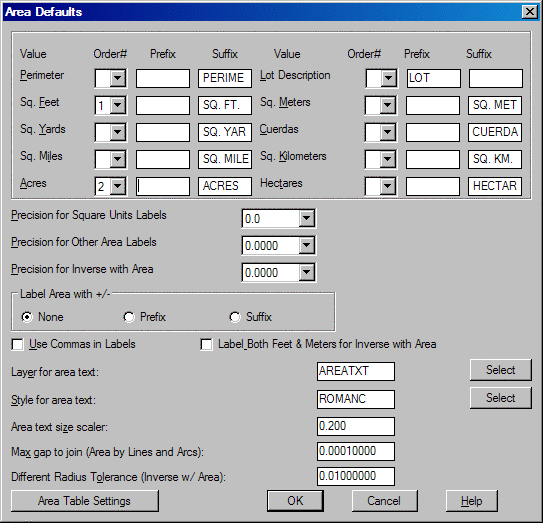Toggle Label Both Feet & Meters checkbox
The width and height of the screenshot is (543, 523).
(x=206, y=345)
